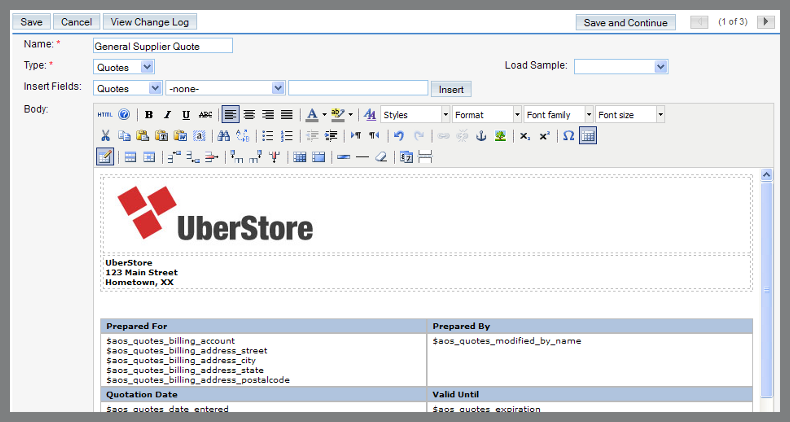Apply underline formatting
The image size is (790, 422).
click(x=186, y=115)
